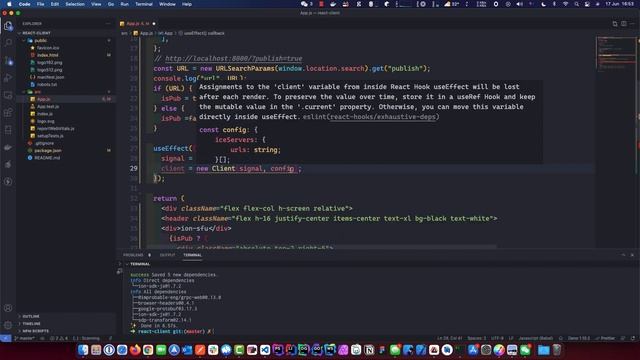Open manifest.json file

click(50, 77)
